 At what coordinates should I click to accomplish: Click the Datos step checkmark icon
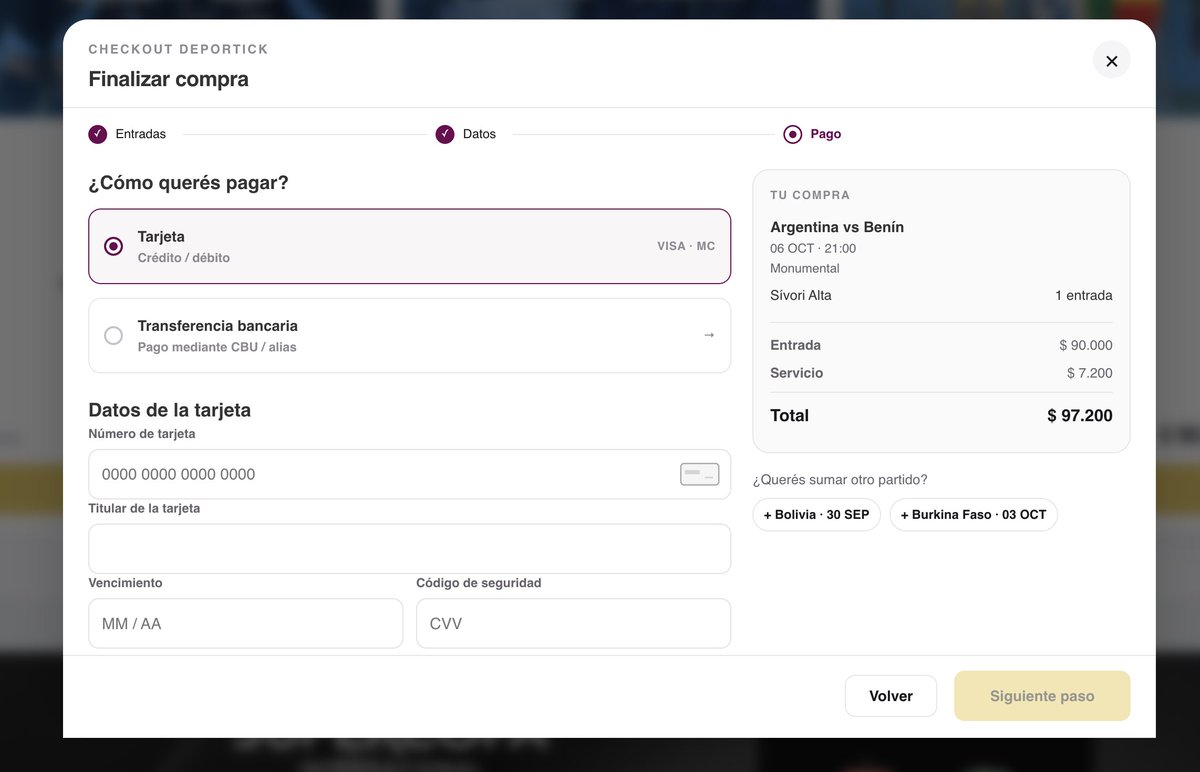445,134
